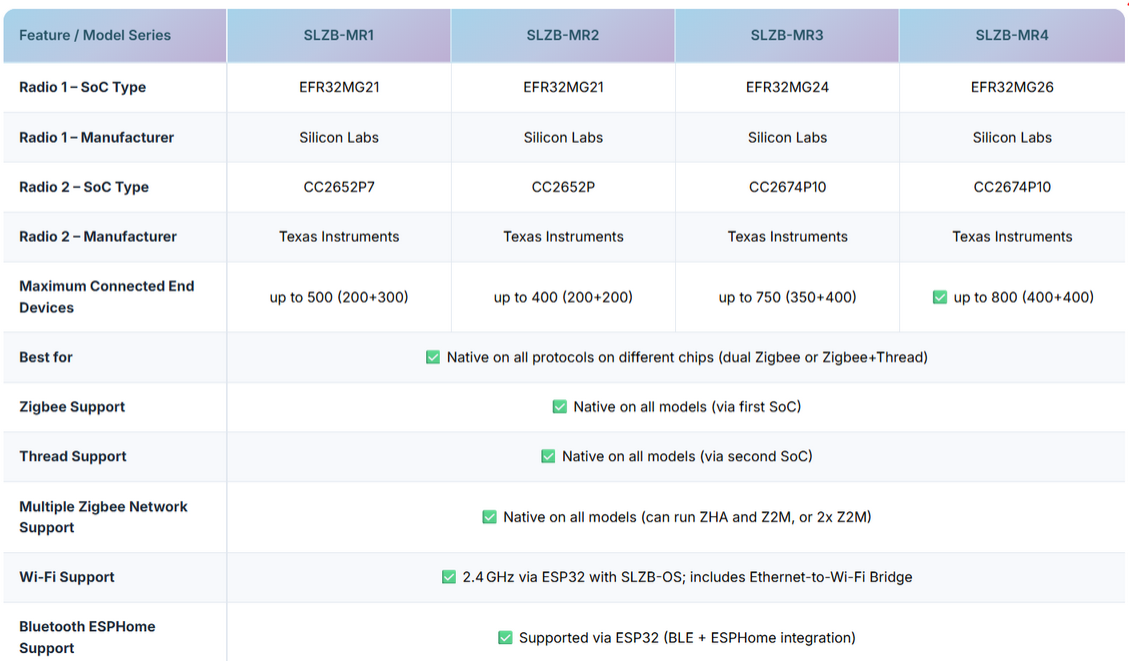Select the SLZB-MR2 column header
The height and width of the screenshot is (661, 1129).
[x=563, y=35]
